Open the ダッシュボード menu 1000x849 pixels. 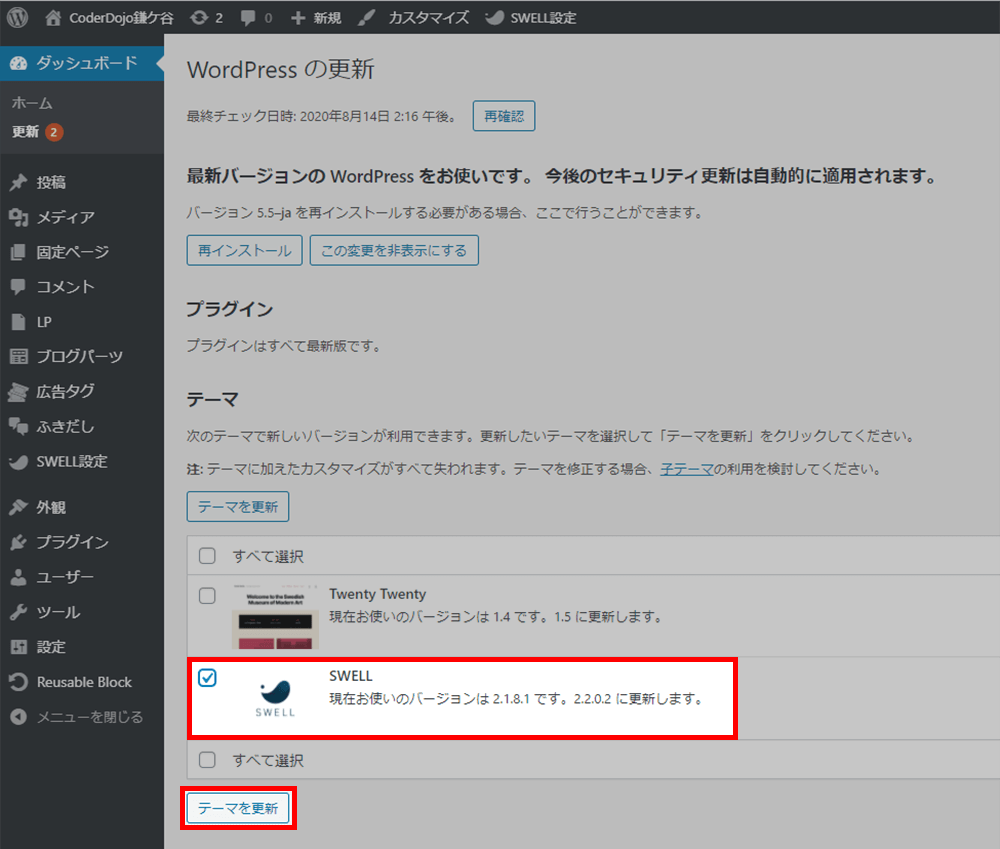click(82, 63)
